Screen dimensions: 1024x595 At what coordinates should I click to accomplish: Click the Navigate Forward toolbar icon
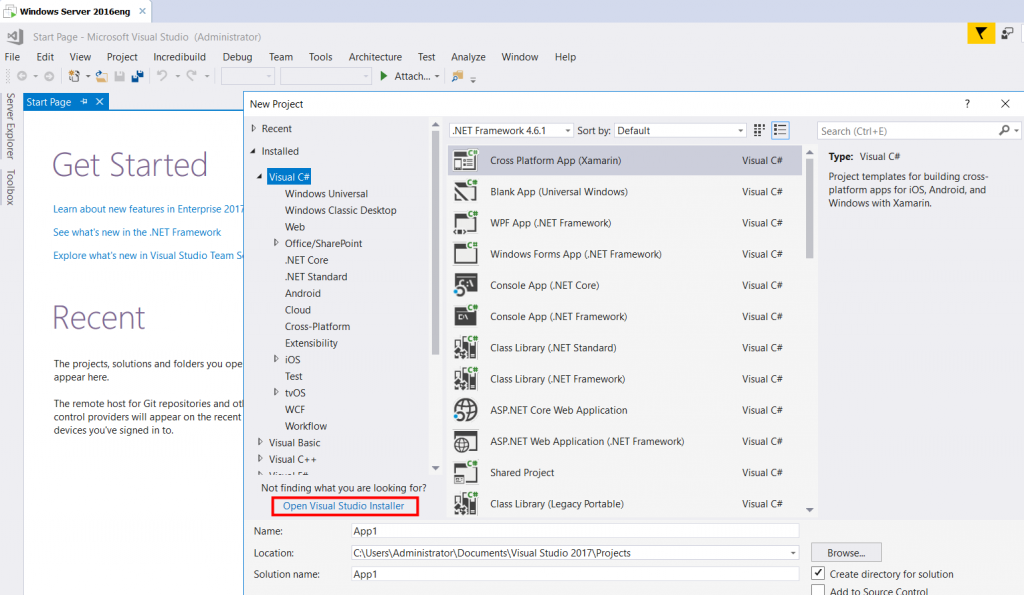click(49, 76)
